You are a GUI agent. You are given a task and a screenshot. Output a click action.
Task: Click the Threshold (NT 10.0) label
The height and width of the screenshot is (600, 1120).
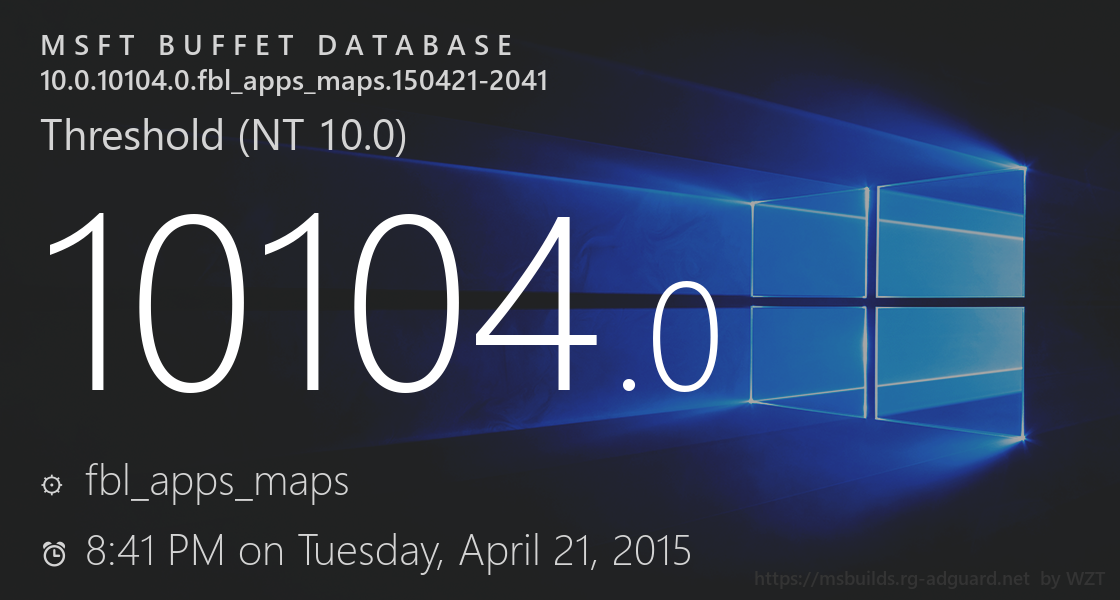pyautogui.click(x=223, y=136)
